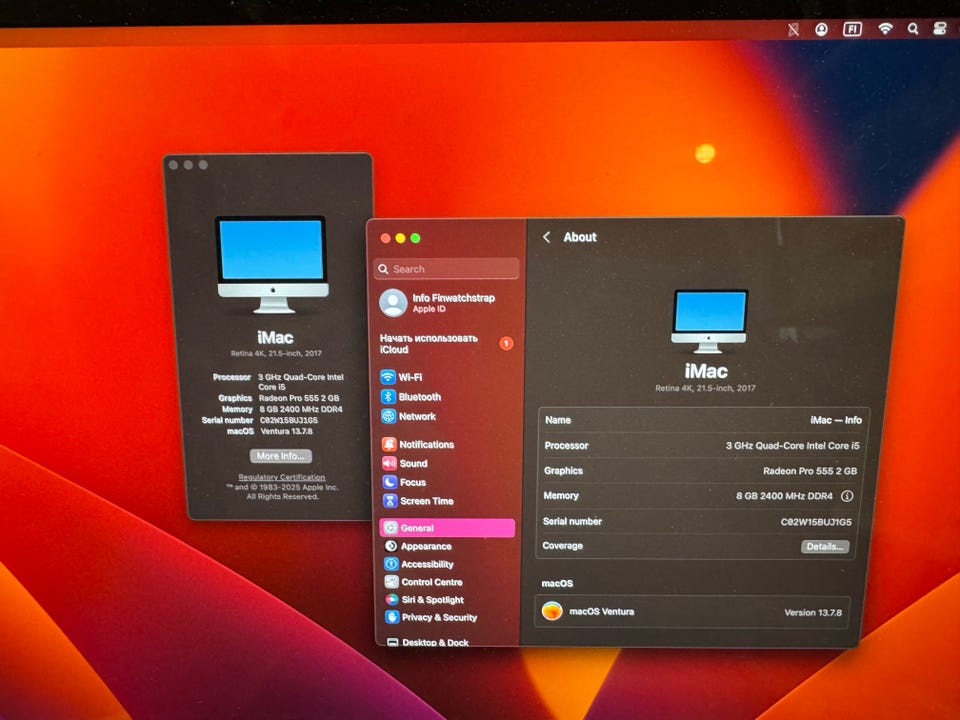
Task: Select the Appearance sidebar label
Action: click(x=426, y=546)
